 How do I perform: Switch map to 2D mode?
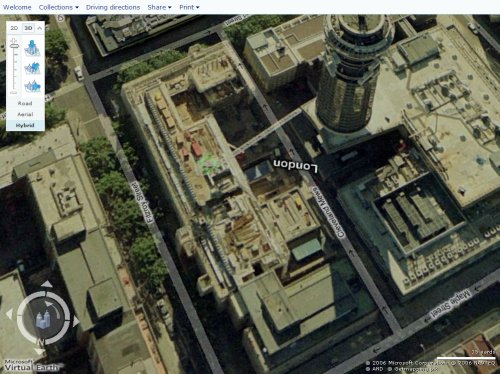pos(14,28)
